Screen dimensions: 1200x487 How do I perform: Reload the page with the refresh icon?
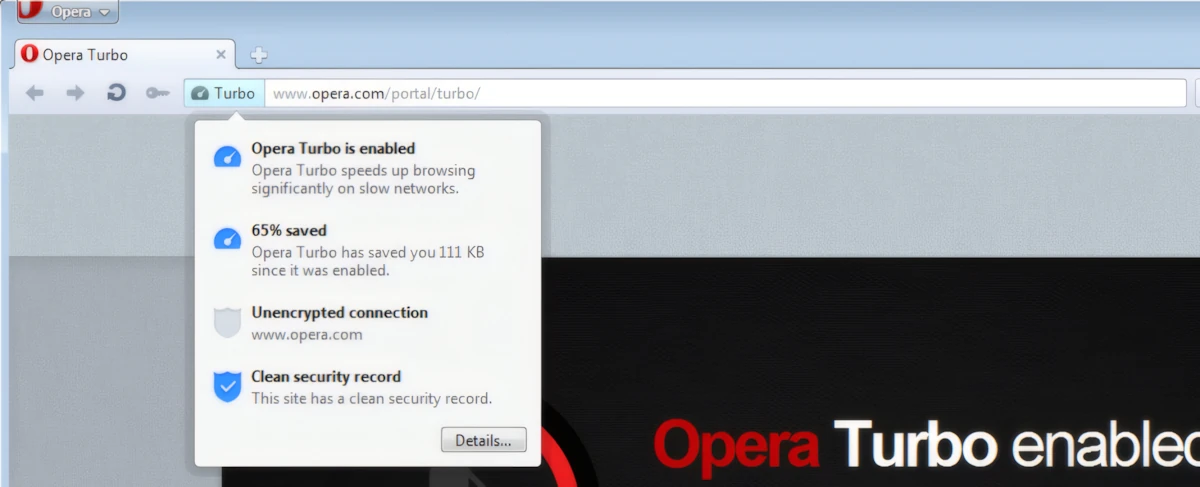(x=116, y=93)
